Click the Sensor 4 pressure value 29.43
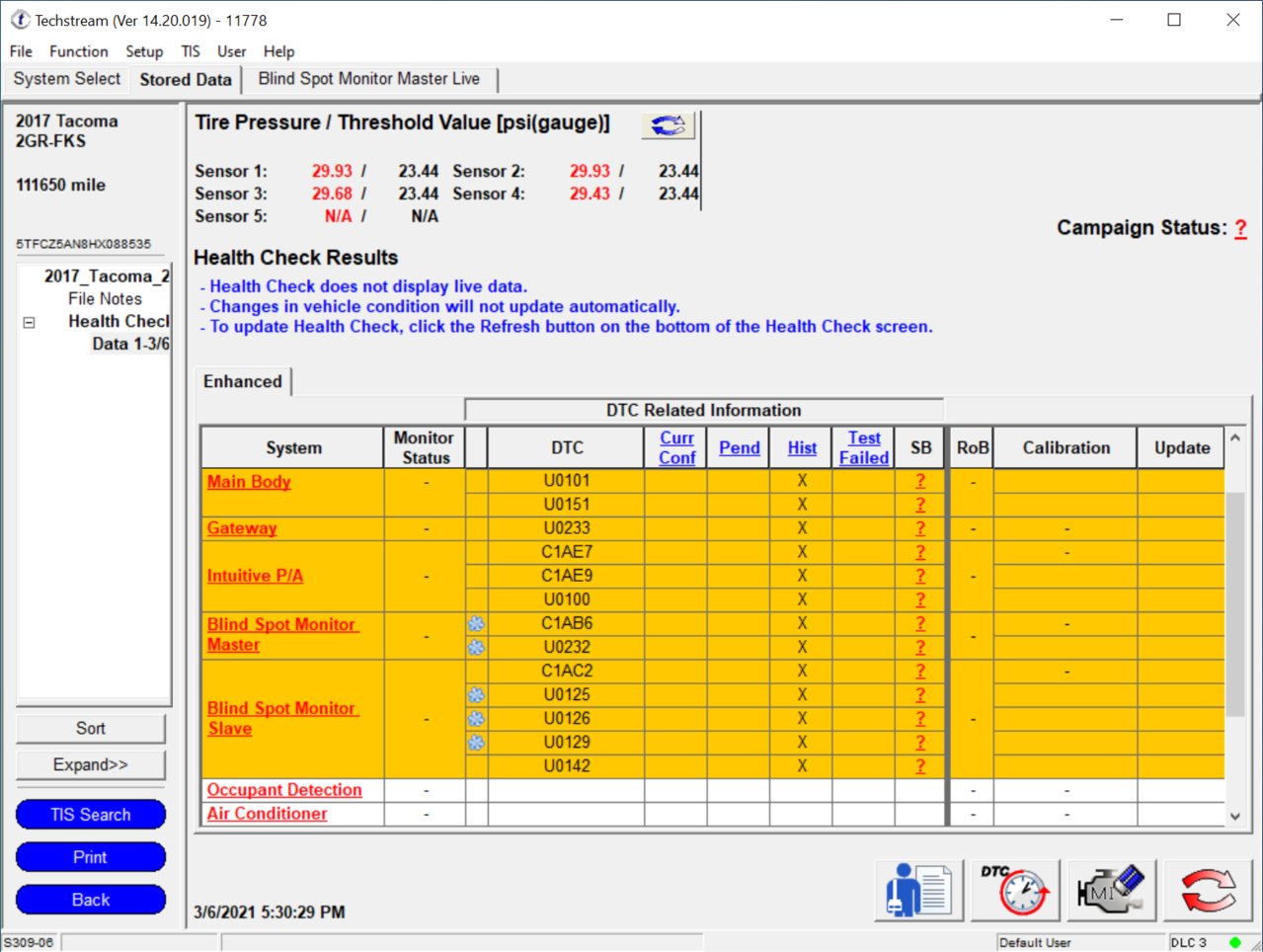 [x=590, y=194]
